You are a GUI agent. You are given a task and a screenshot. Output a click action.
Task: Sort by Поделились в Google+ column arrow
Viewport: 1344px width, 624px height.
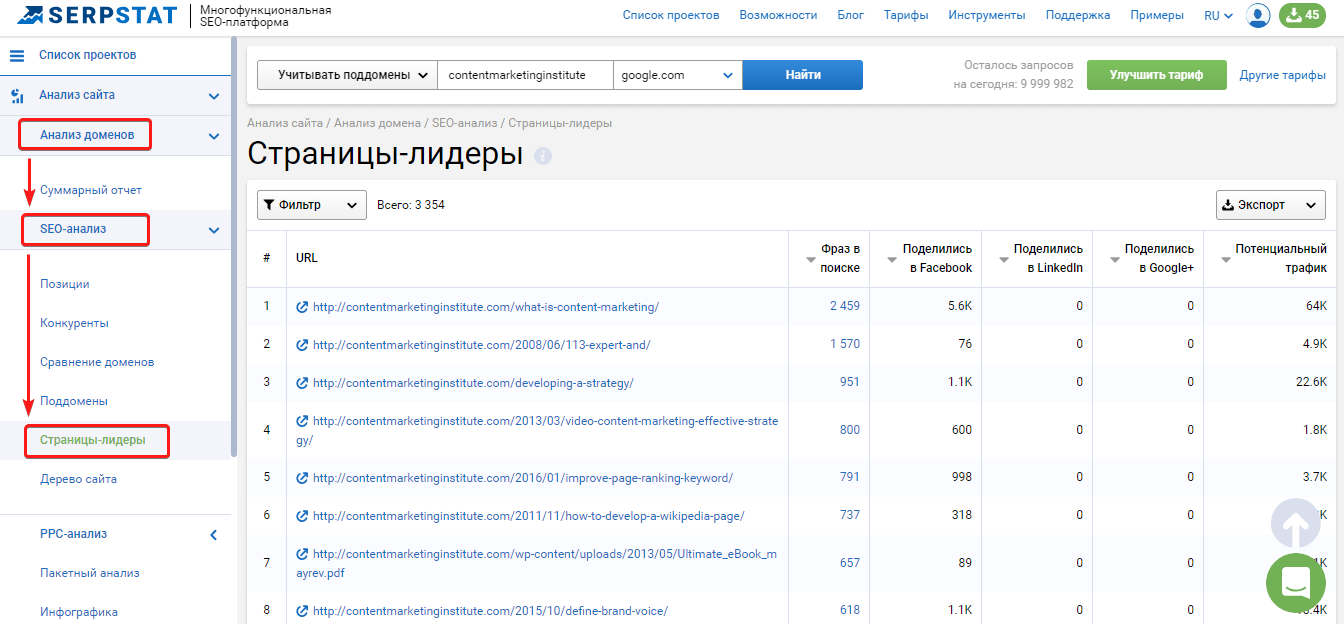[x=1114, y=259]
